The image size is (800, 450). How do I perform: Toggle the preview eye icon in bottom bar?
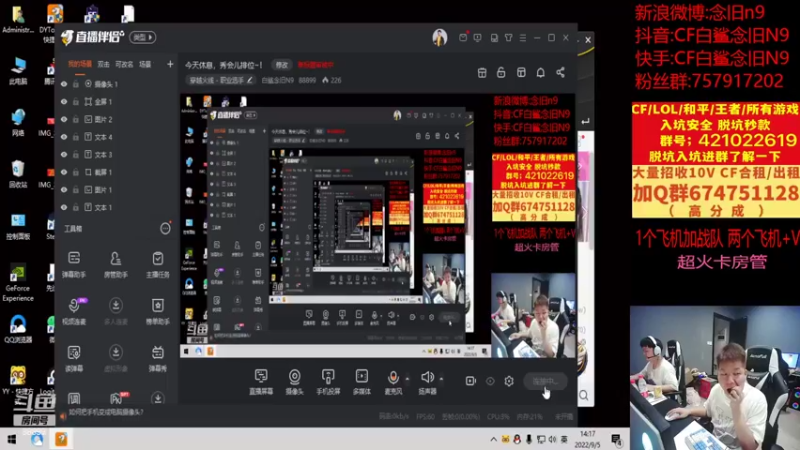tap(490, 381)
